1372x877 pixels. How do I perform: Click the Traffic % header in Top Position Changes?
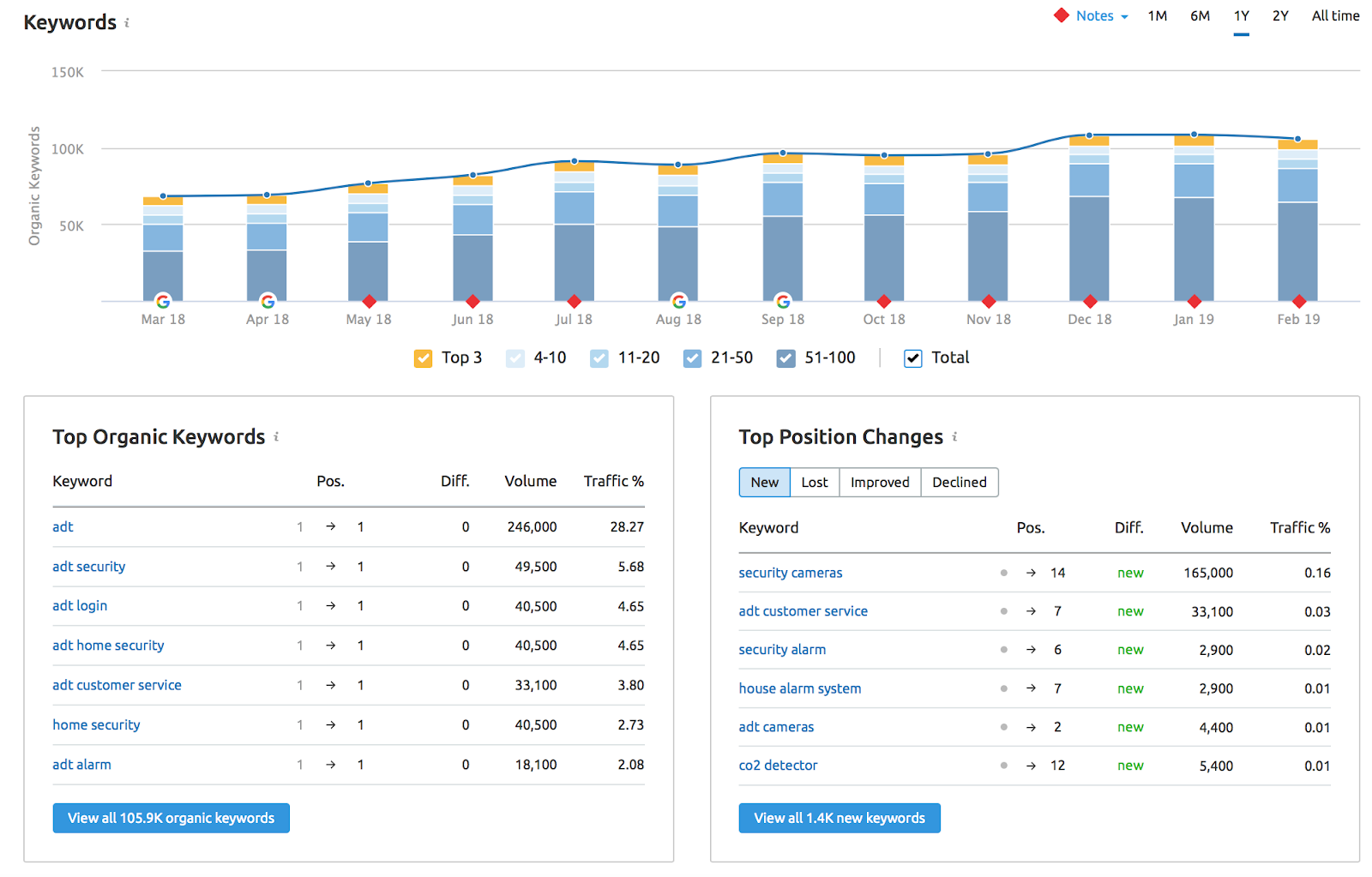[1300, 528]
